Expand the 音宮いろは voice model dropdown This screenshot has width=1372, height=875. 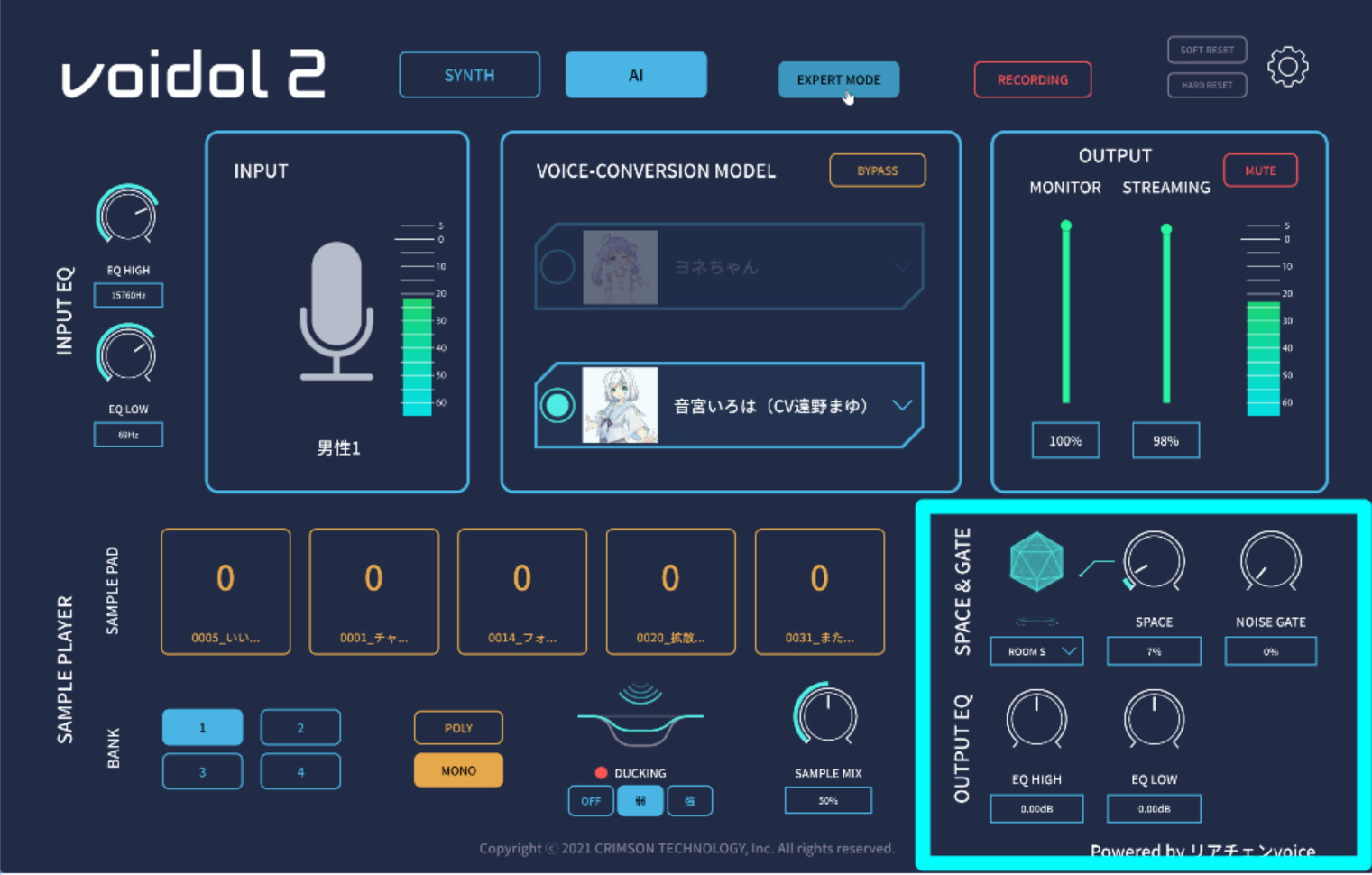click(902, 405)
